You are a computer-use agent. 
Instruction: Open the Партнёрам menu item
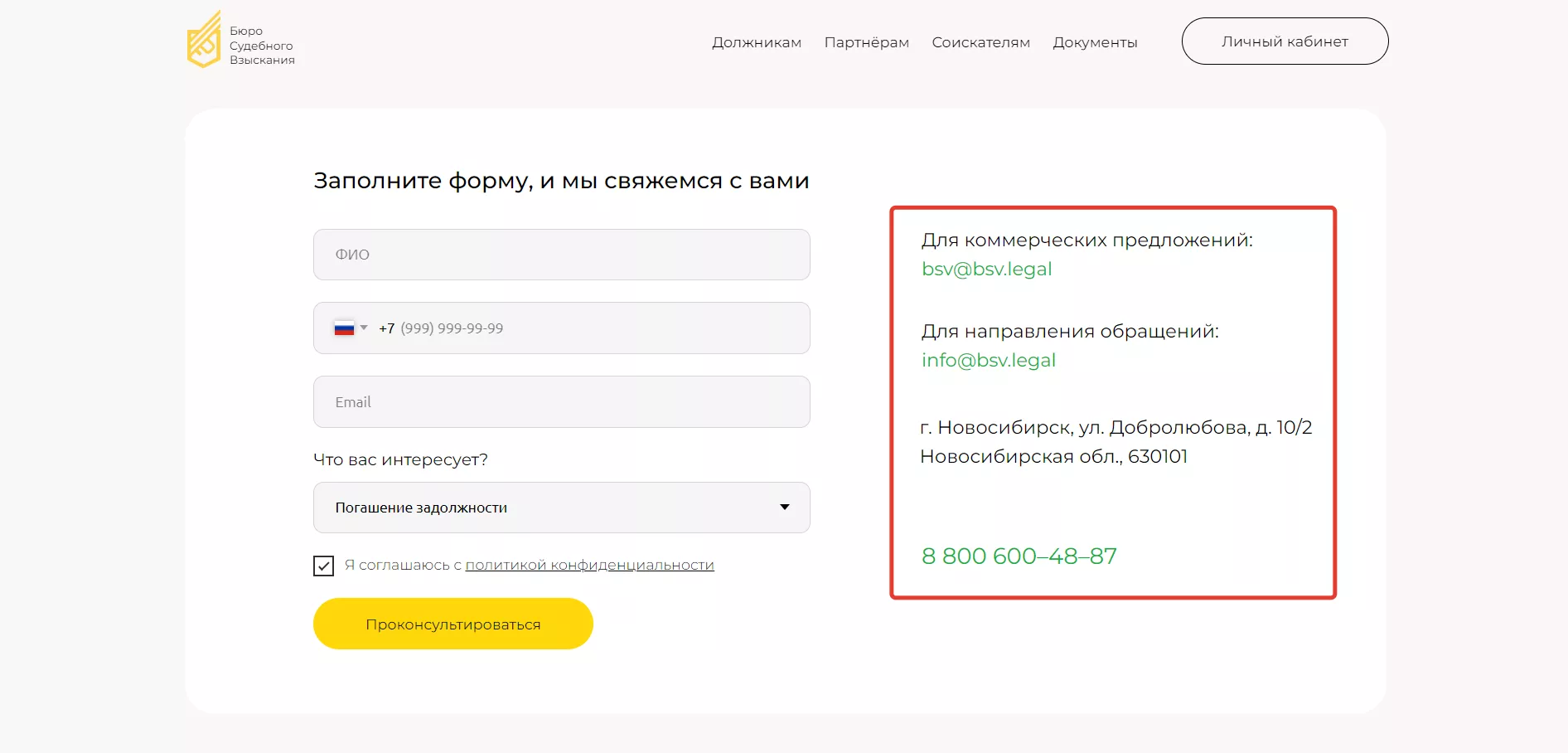pyautogui.click(x=867, y=42)
